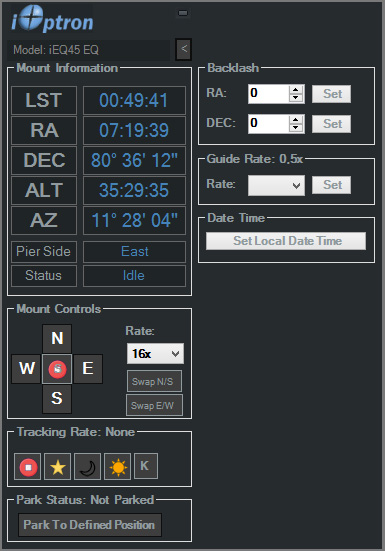Click the Park Status: Not Parked heading
The height and width of the screenshot is (551, 385).
(x=85, y=500)
